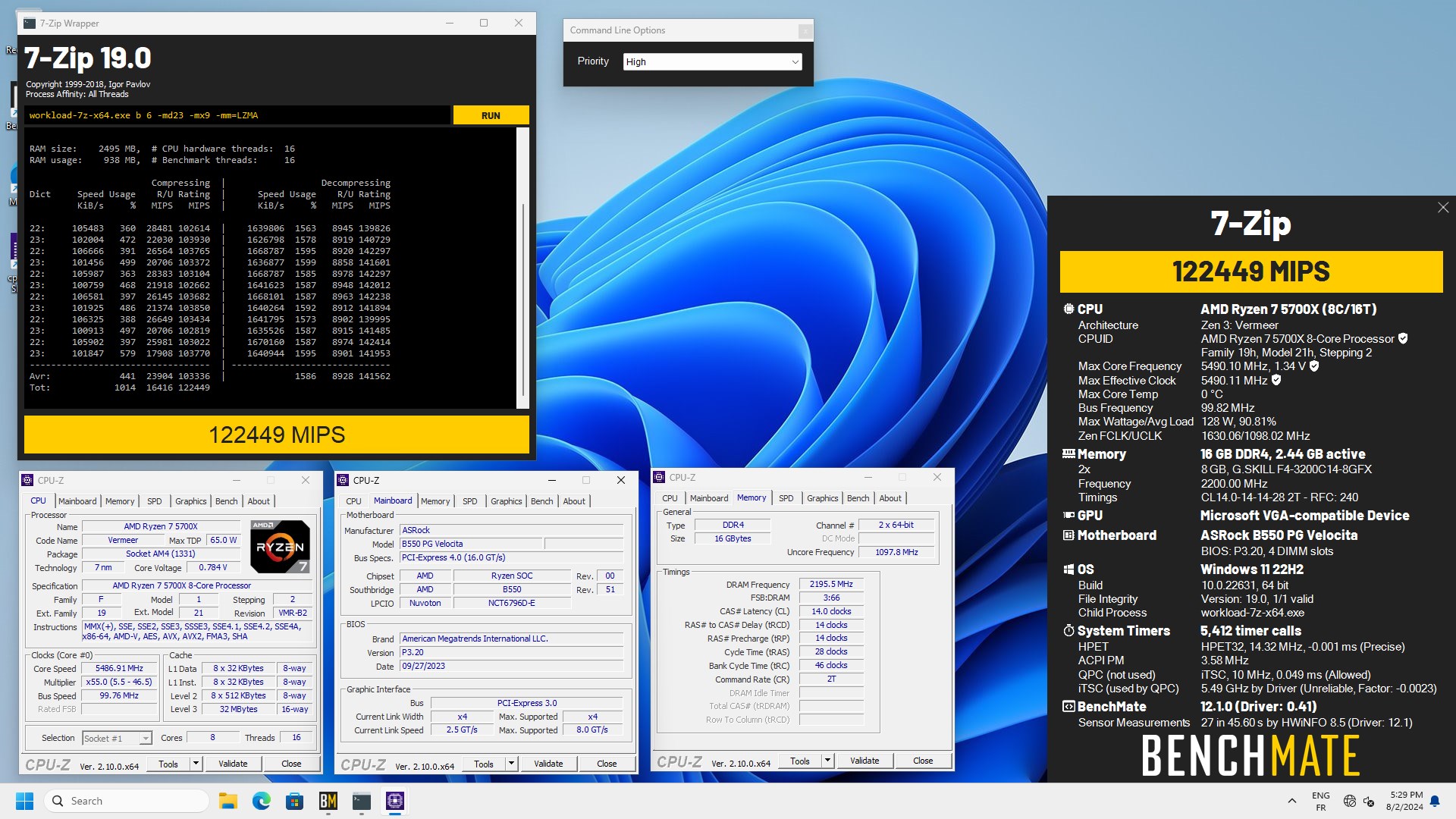The image size is (1456, 819).
Task: Click Tools button in left CPU-Z window
Action: pyautogui.click(x=168, y=764)
